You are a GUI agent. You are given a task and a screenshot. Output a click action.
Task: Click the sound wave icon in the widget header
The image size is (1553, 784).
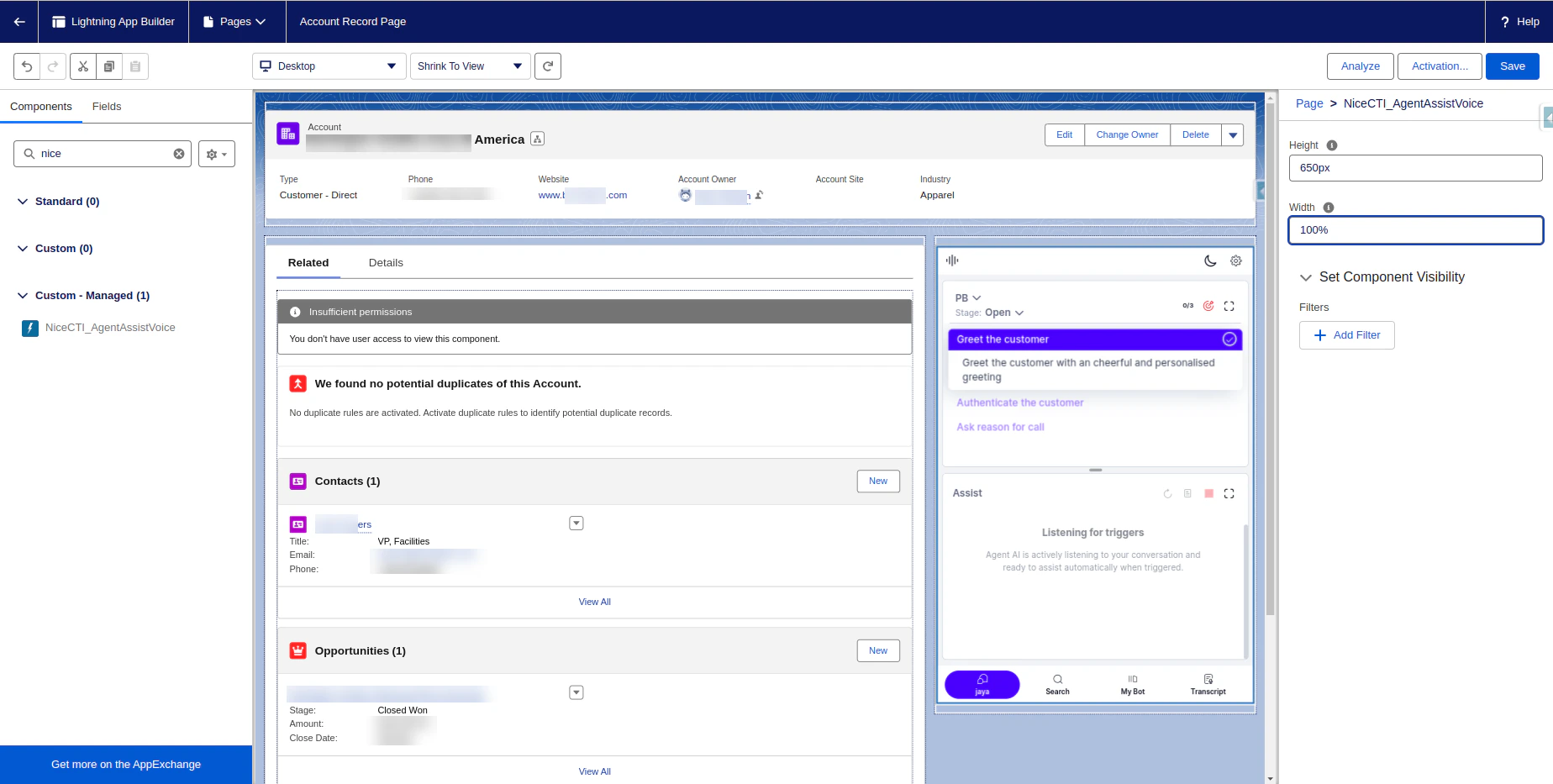tap(952, 260)
